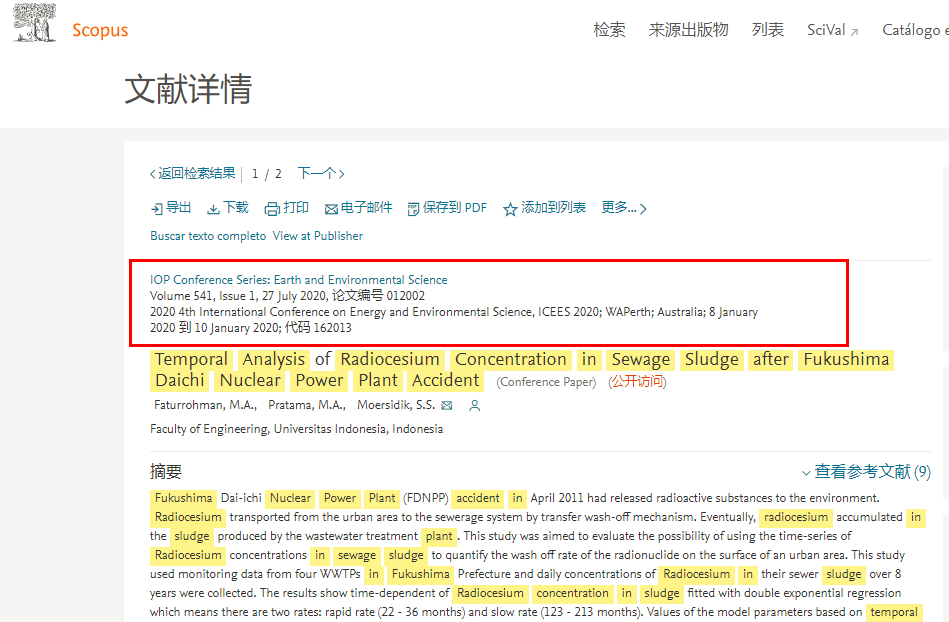The height and width of the screenshot is (622, 949).
Task: Expand 查看参考文献 (9)
Action: (866, 472)
